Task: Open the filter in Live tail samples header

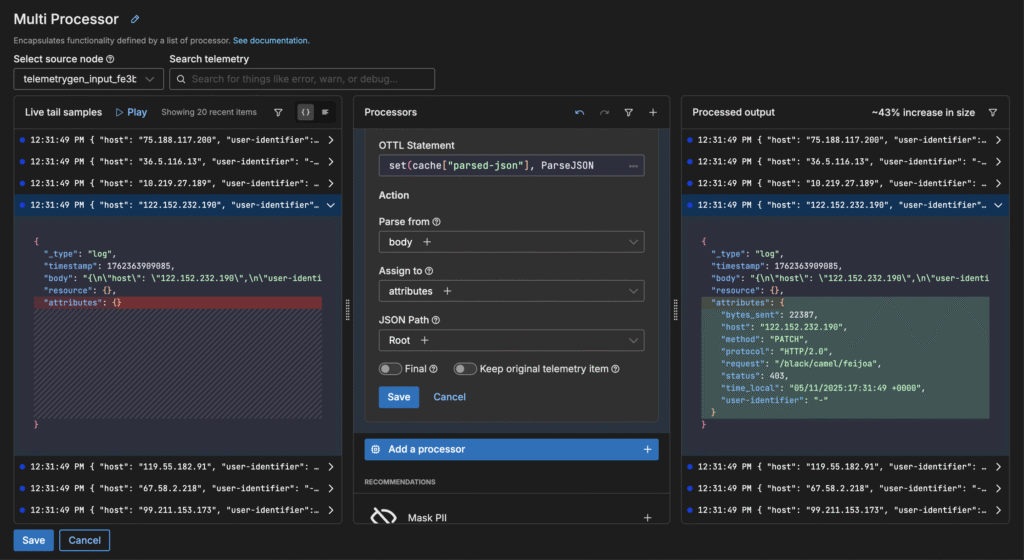Action: (278, 113)
